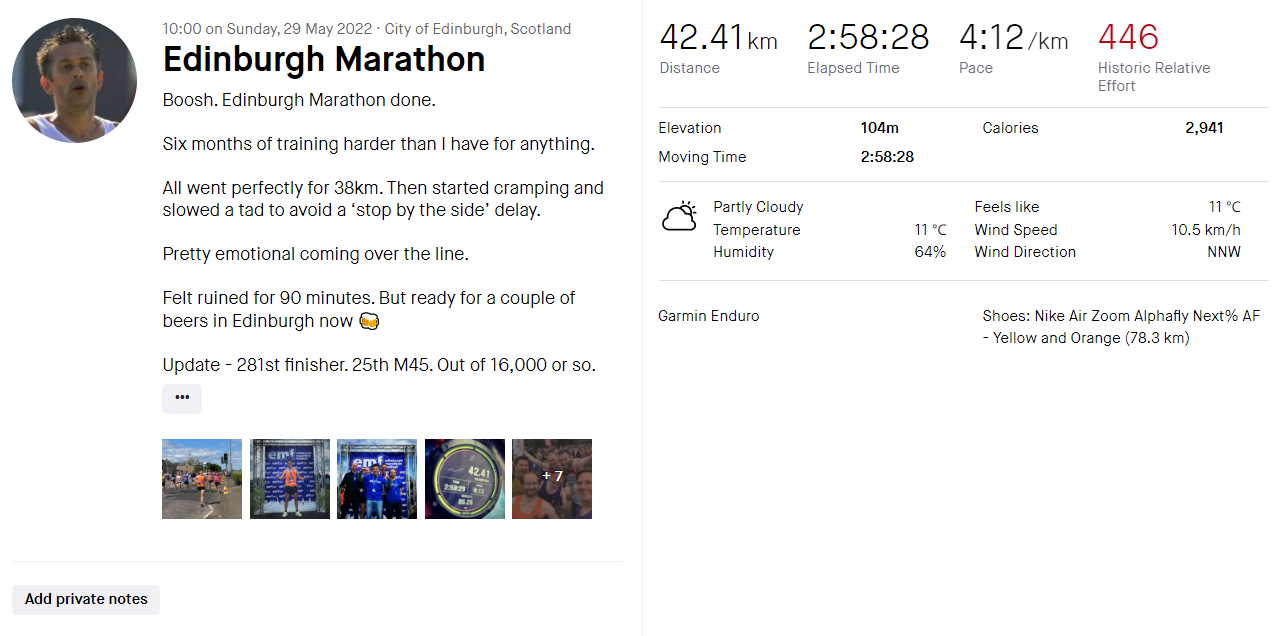
Task: Open the three-dot more options button
Action: pos(182,398)
